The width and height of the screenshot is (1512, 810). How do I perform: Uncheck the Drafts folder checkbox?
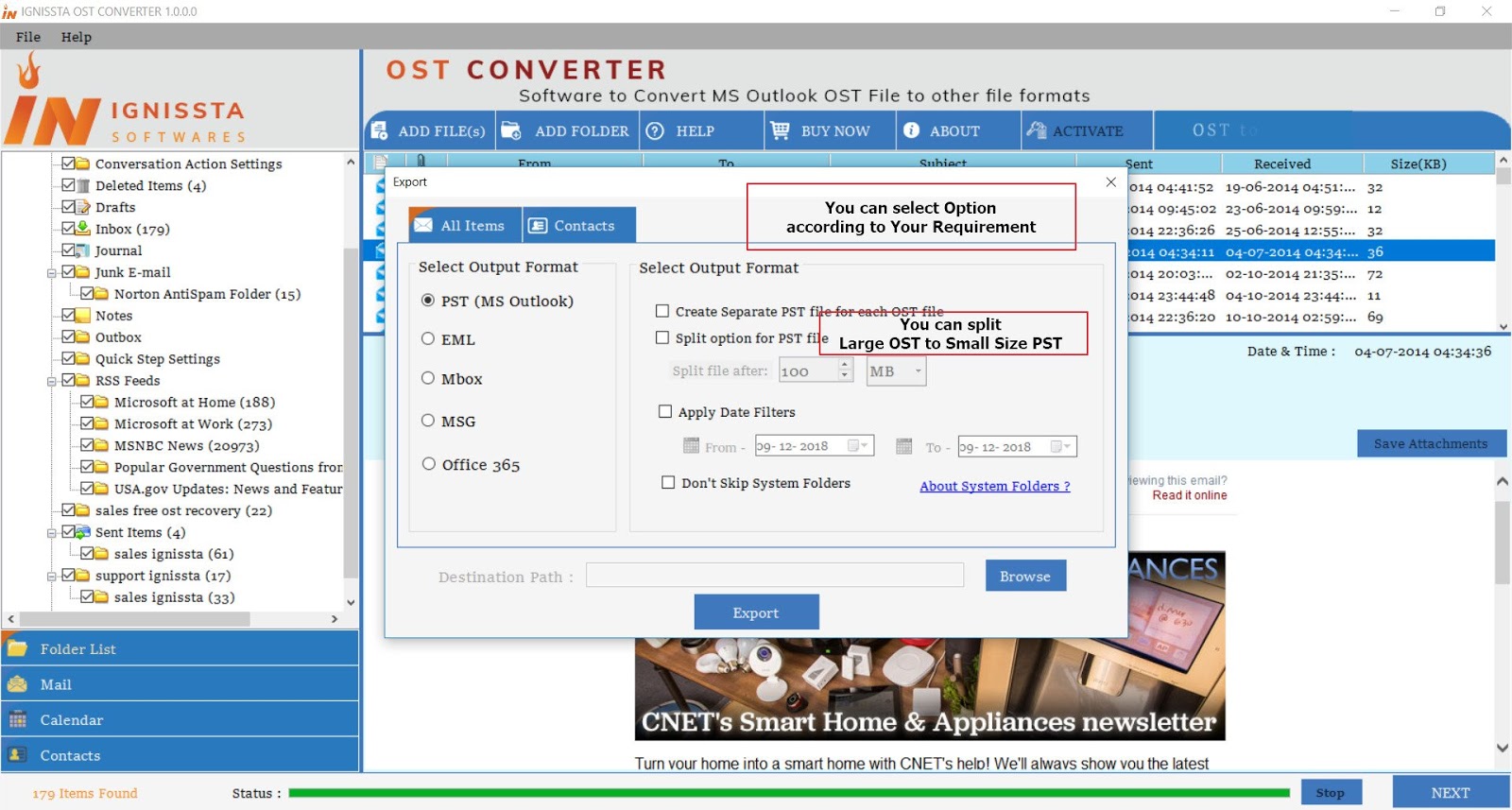point(68,207)
